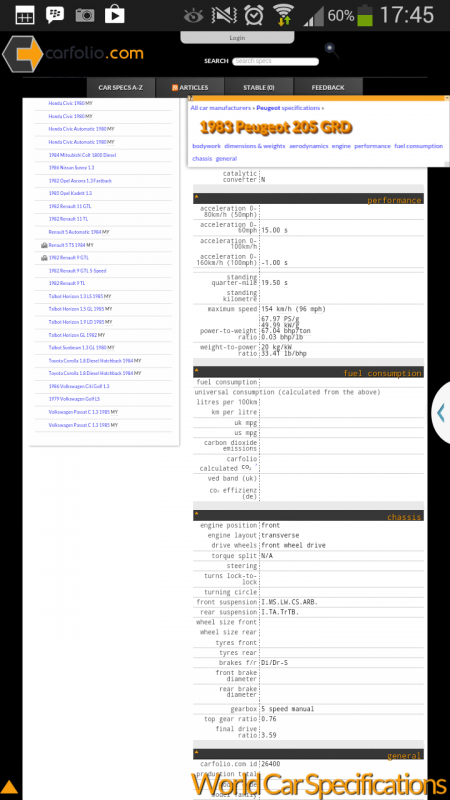The image size is (450, 800).
Task: Open 1979 Volkswagen Golf LS link
Action: click(74, 399)
